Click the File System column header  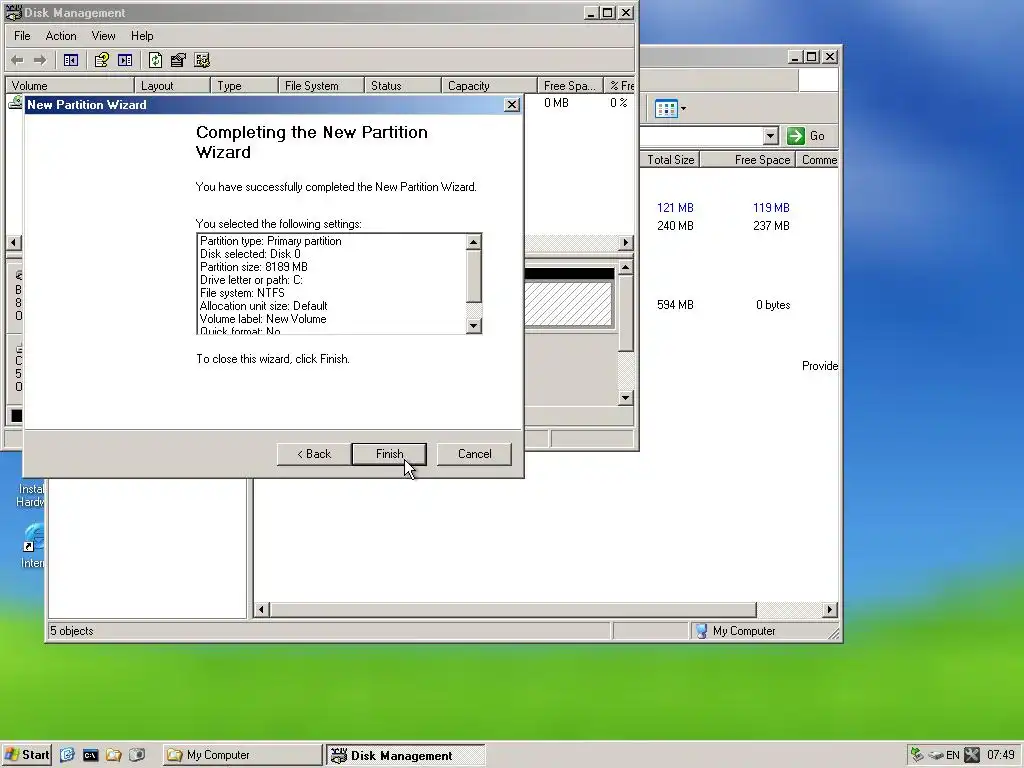coord(321,86)
